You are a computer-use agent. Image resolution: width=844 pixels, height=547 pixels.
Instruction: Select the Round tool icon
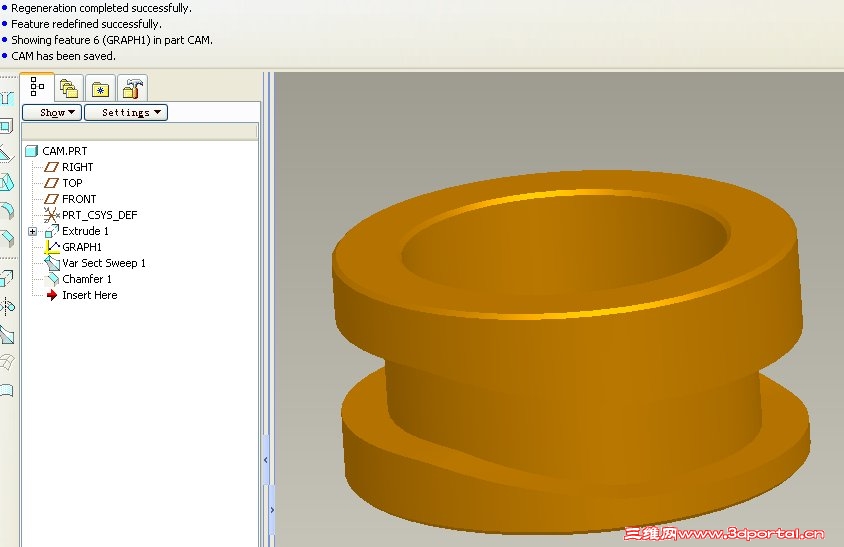click(x=6, y=210)
